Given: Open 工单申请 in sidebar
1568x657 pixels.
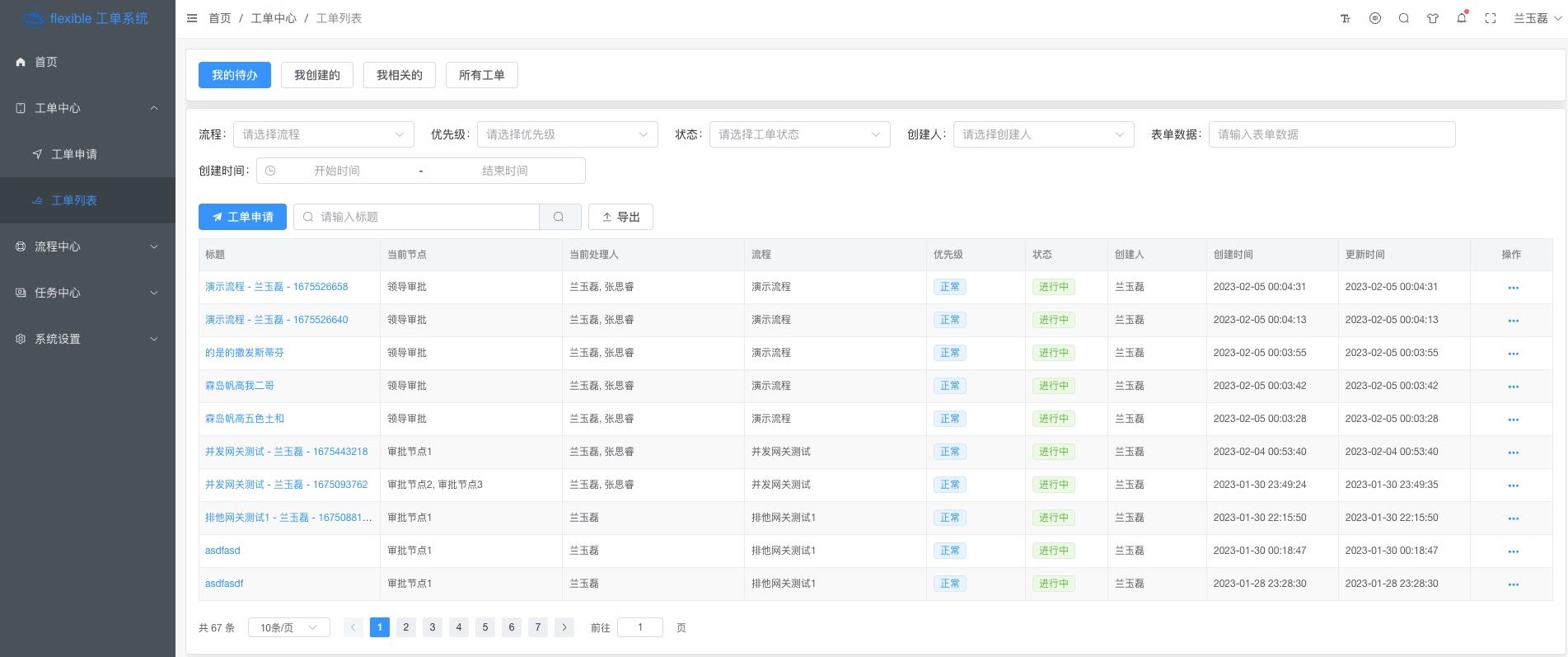Looking at the screenshot, I should pyautogui.click(x=87, y=154).
